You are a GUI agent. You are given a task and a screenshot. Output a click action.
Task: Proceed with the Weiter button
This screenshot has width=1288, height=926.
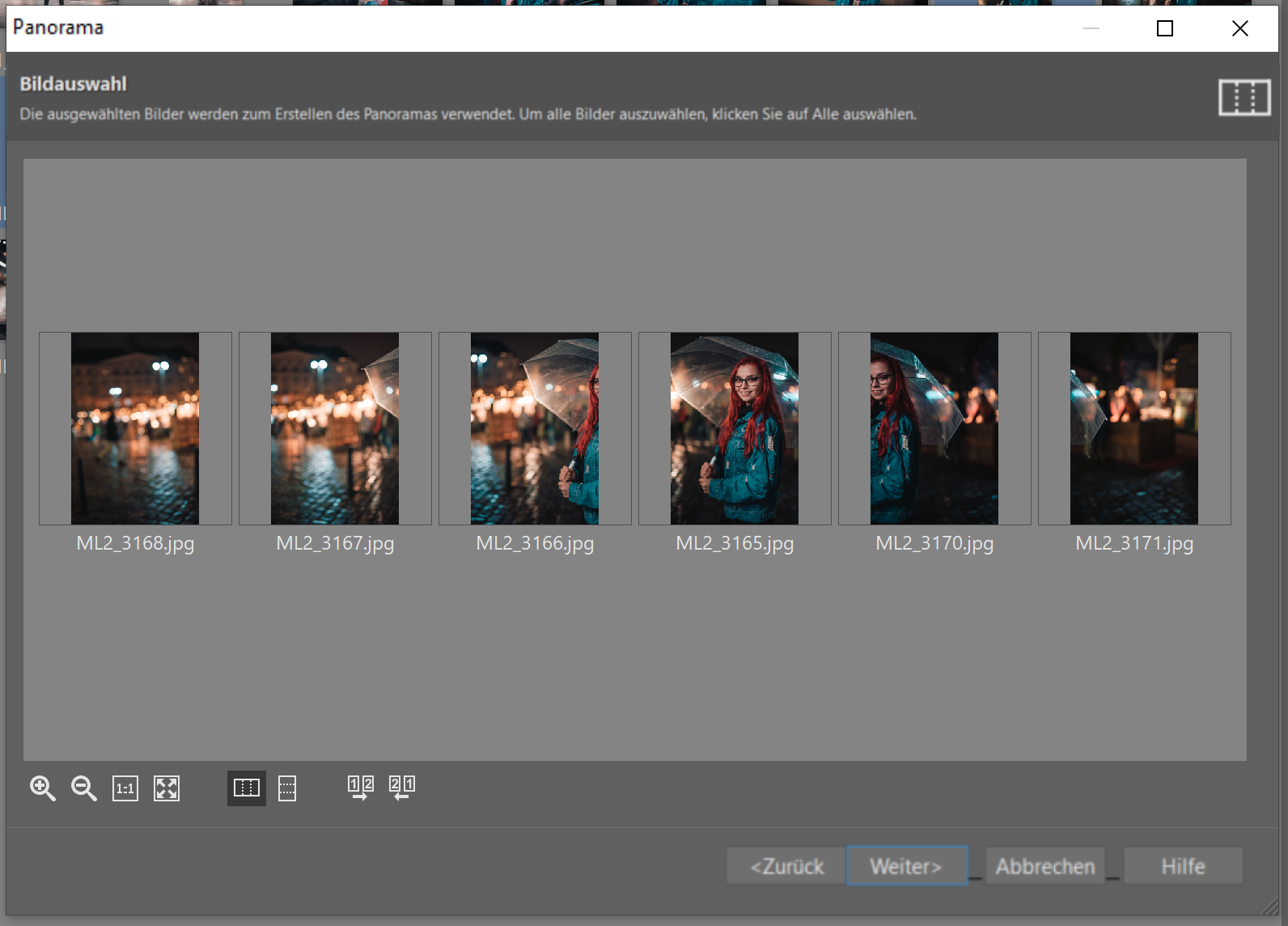(x=906, y=866)
